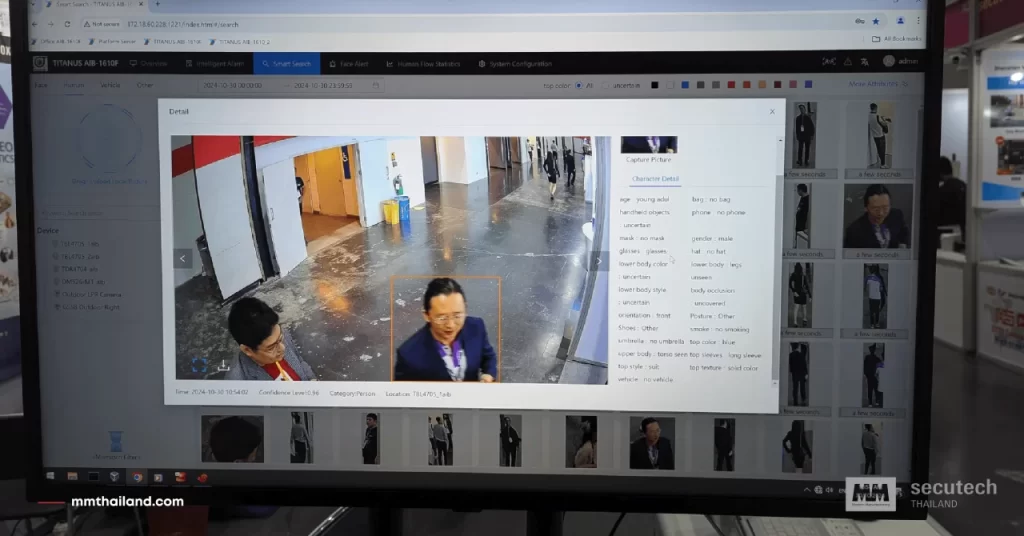
Task: Open the Smart Search tab
Action: click(x=286, y=64)
